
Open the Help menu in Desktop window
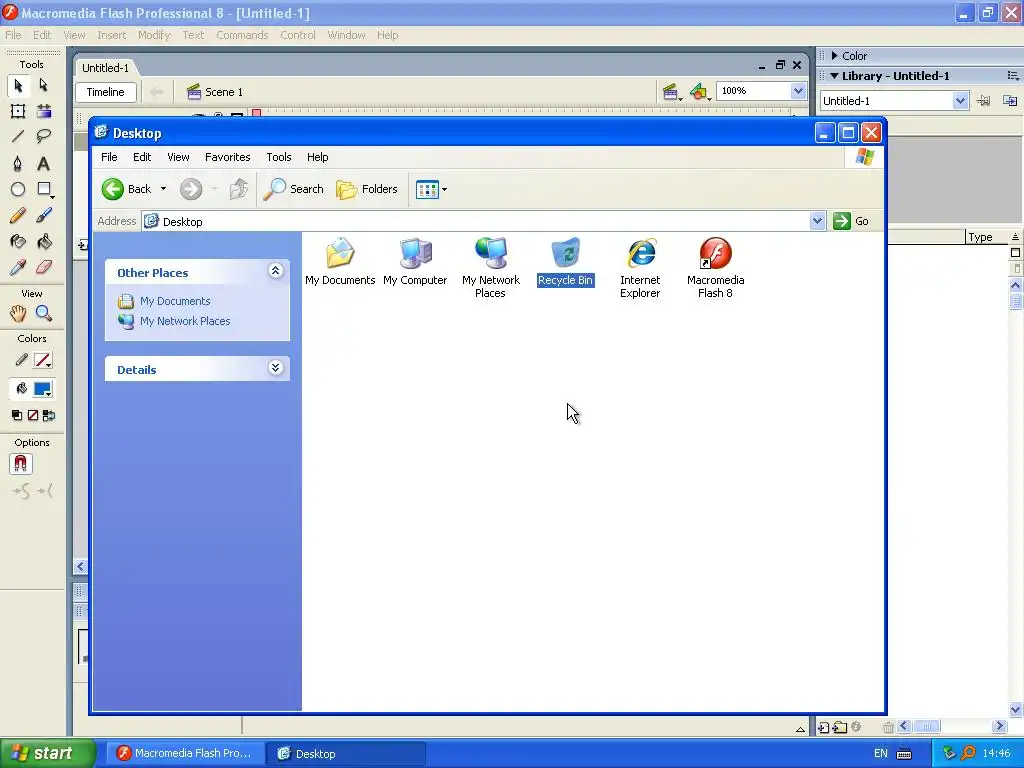tap(317, 157)
